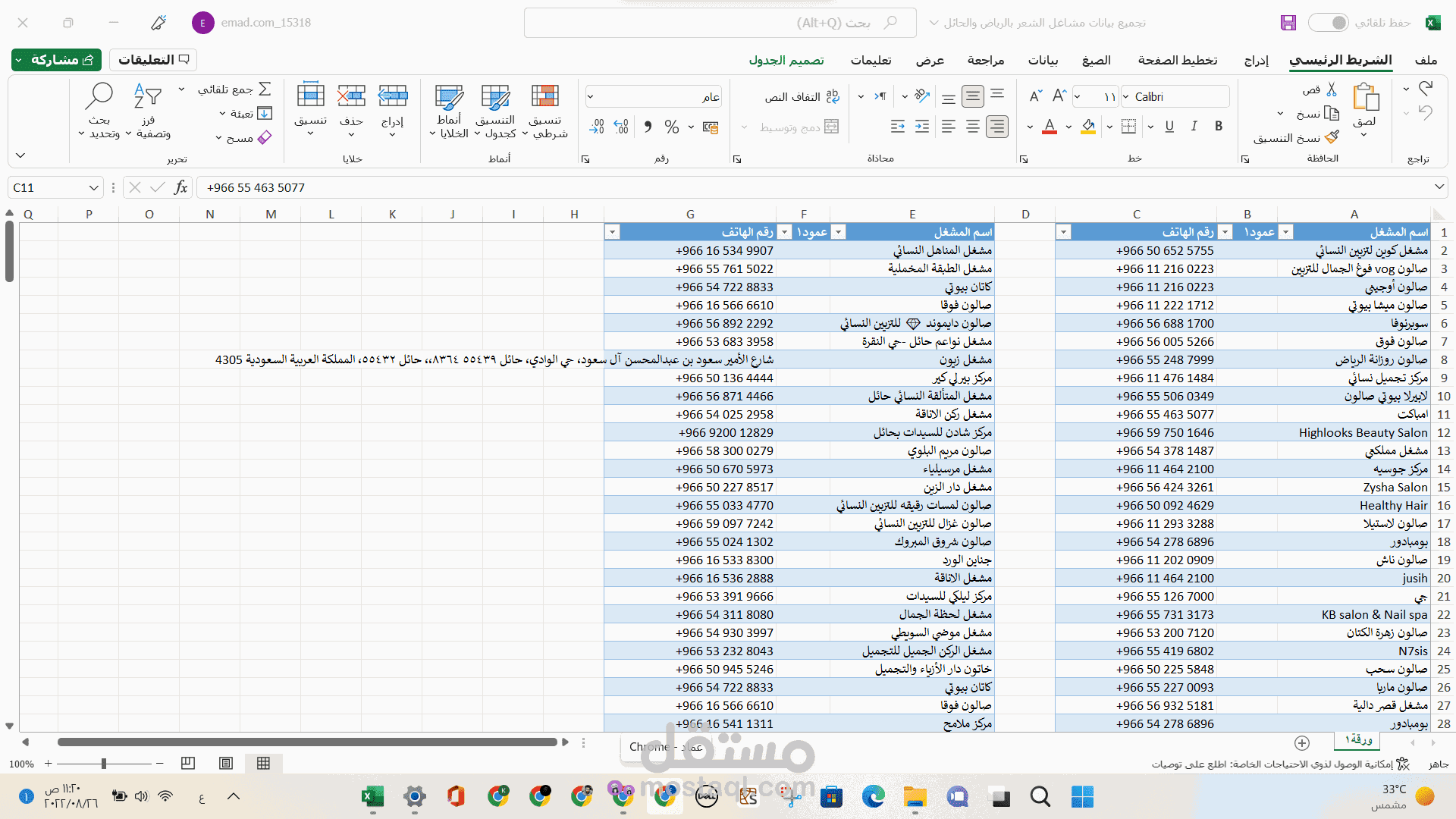Click the Merge and Center icon
Image resolution: width=1456 pixels, height=819 pixels.
[832, 127]
